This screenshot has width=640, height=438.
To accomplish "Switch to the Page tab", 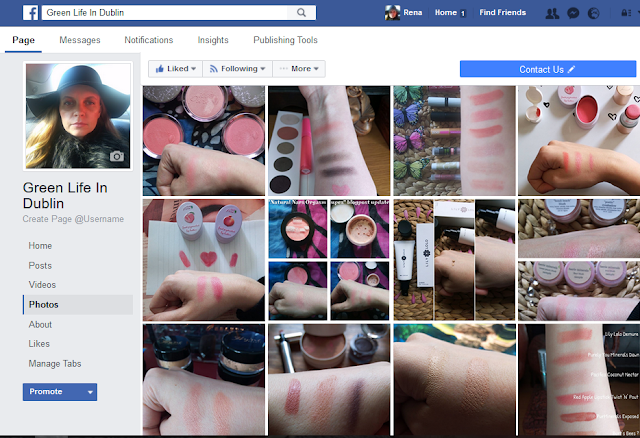I will (x=23, y=40).
